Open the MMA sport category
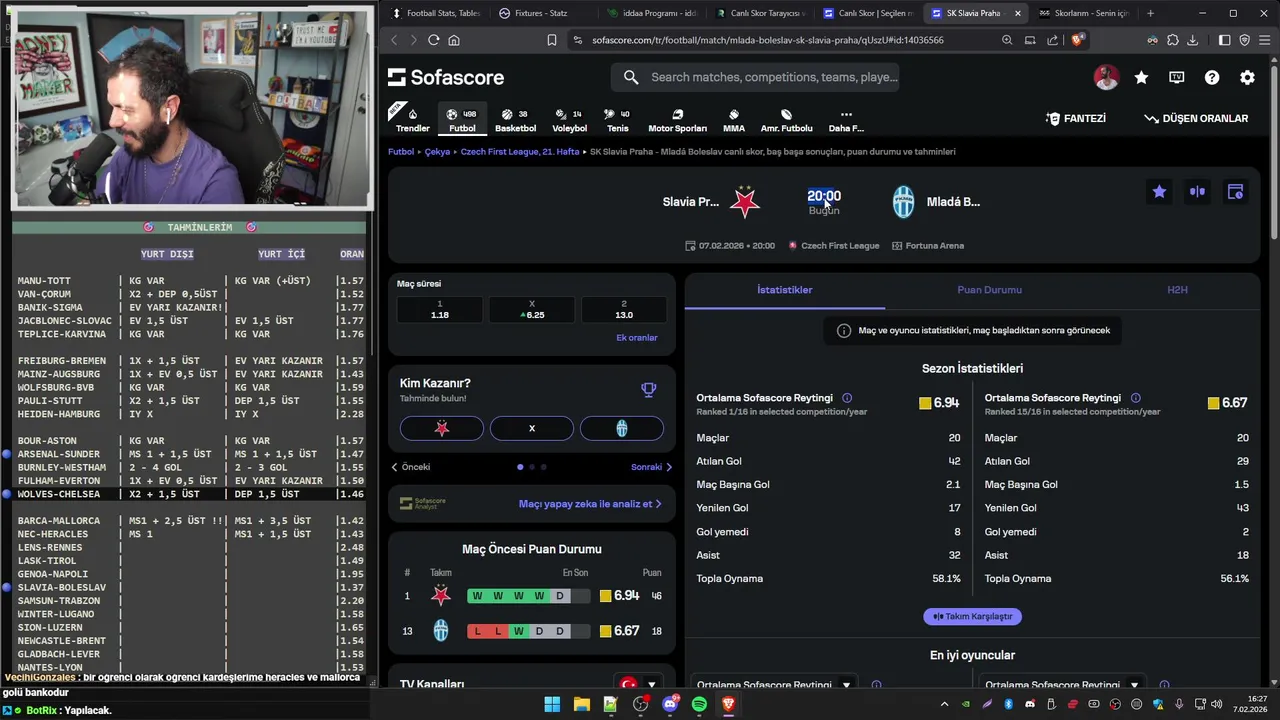This screenshot has width=1280, height=720. [x=734, y=119]
